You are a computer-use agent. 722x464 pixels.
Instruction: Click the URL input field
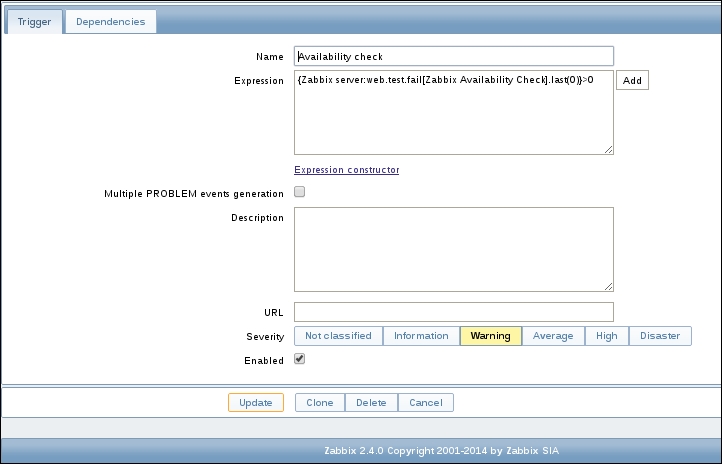tap(453, 312)
